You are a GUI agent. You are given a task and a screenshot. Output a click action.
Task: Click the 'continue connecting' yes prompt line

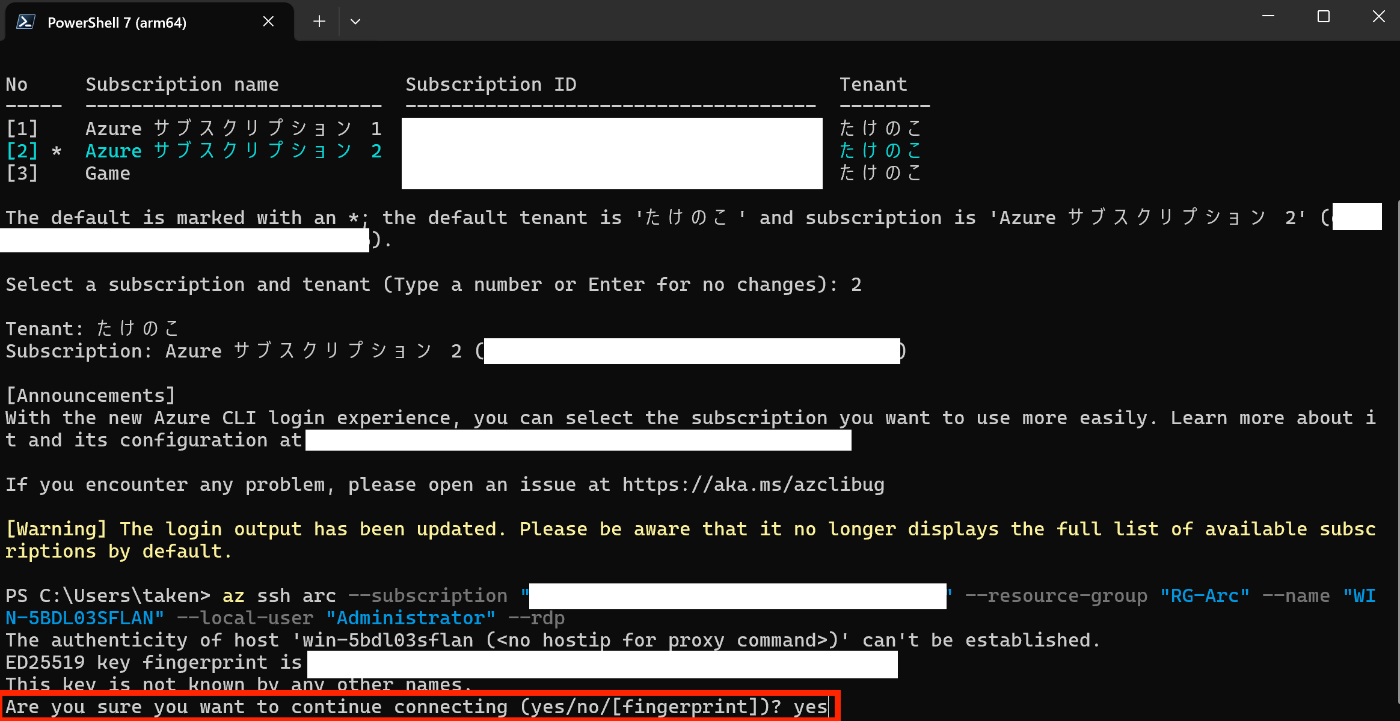(x=417, y=707)
